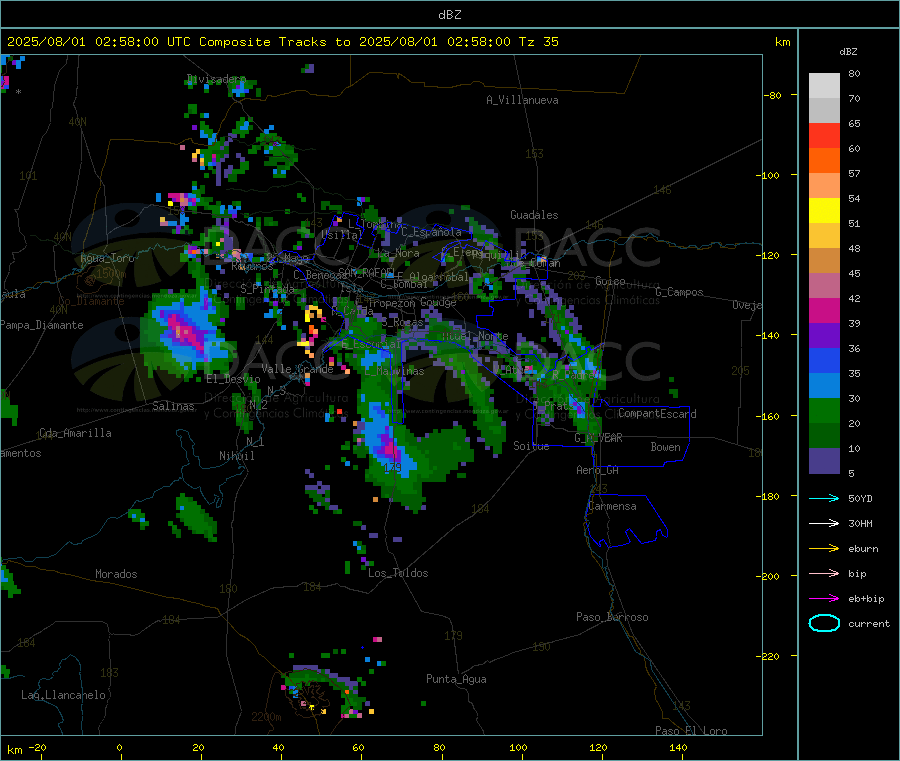Select the dark orange 57–60 dBZ band
The image size is (900, 761).
(x=824, y=161)
